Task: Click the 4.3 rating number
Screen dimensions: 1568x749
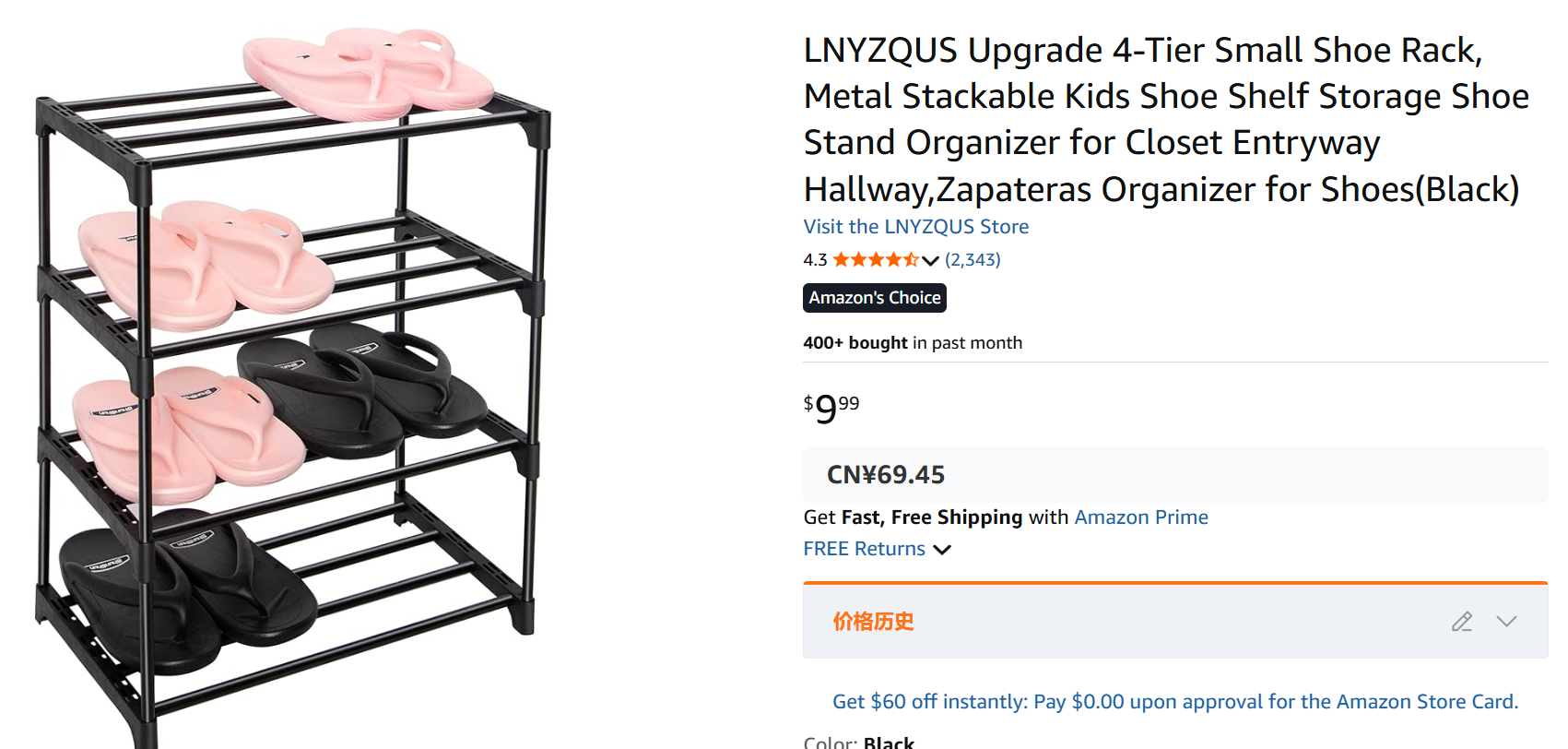Action: click(x=815, y=260)
